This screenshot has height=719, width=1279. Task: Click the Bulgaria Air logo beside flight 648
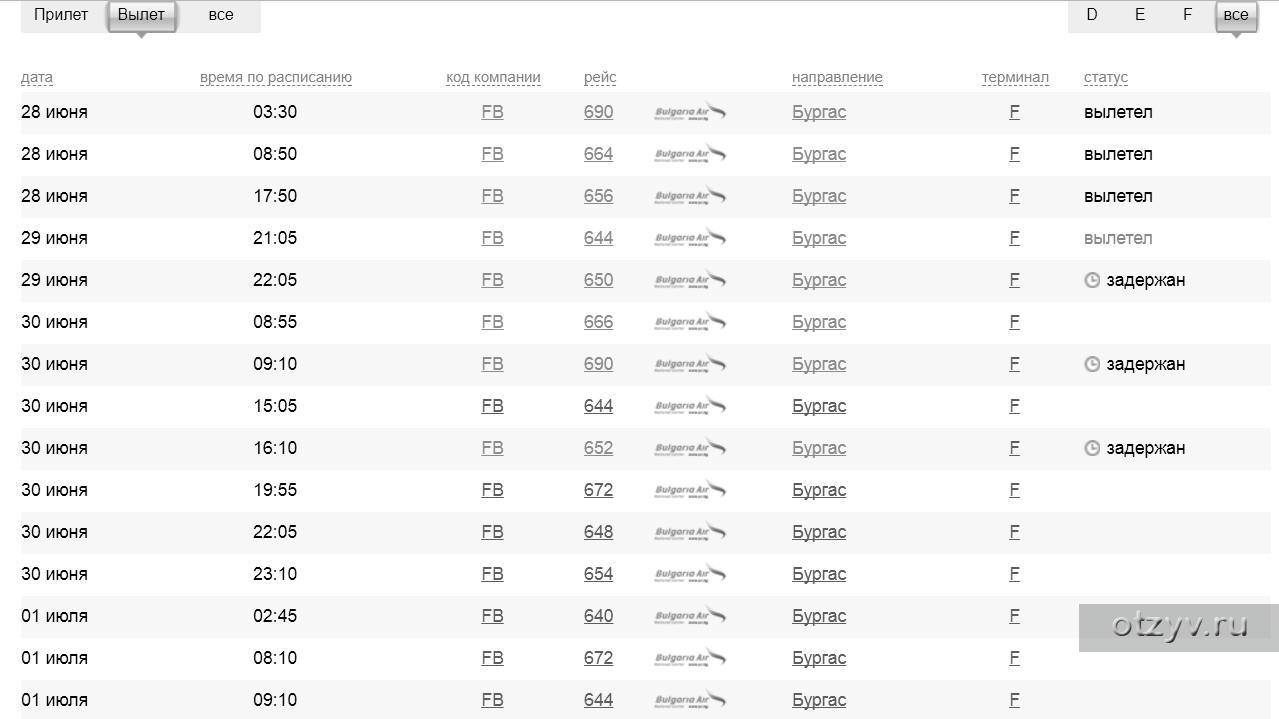pos(690,532)
